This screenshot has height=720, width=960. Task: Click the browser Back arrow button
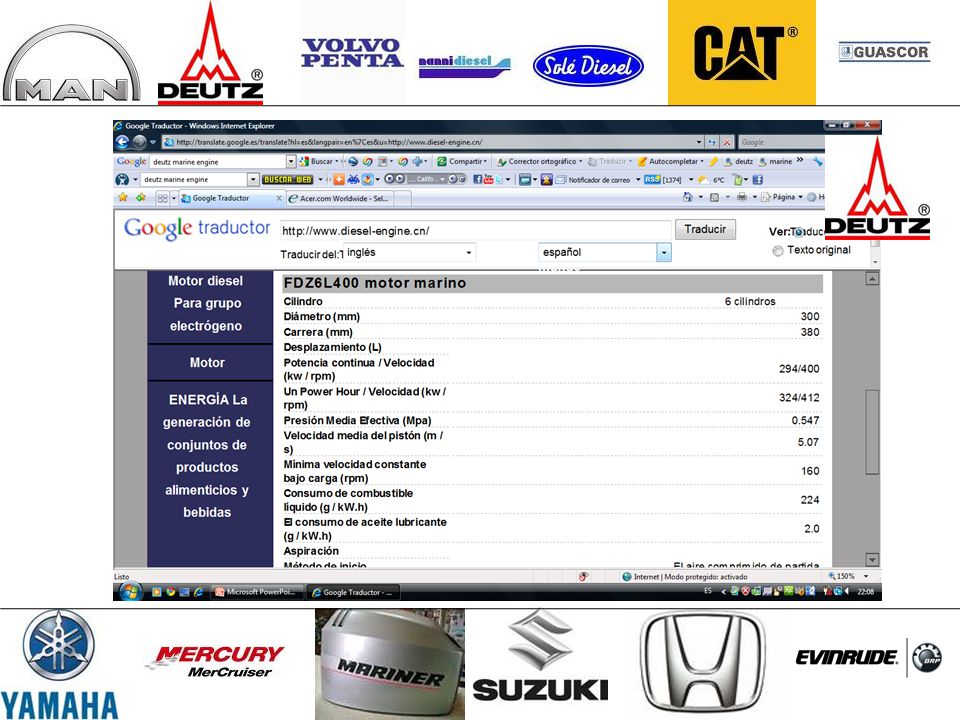[122, 142]
